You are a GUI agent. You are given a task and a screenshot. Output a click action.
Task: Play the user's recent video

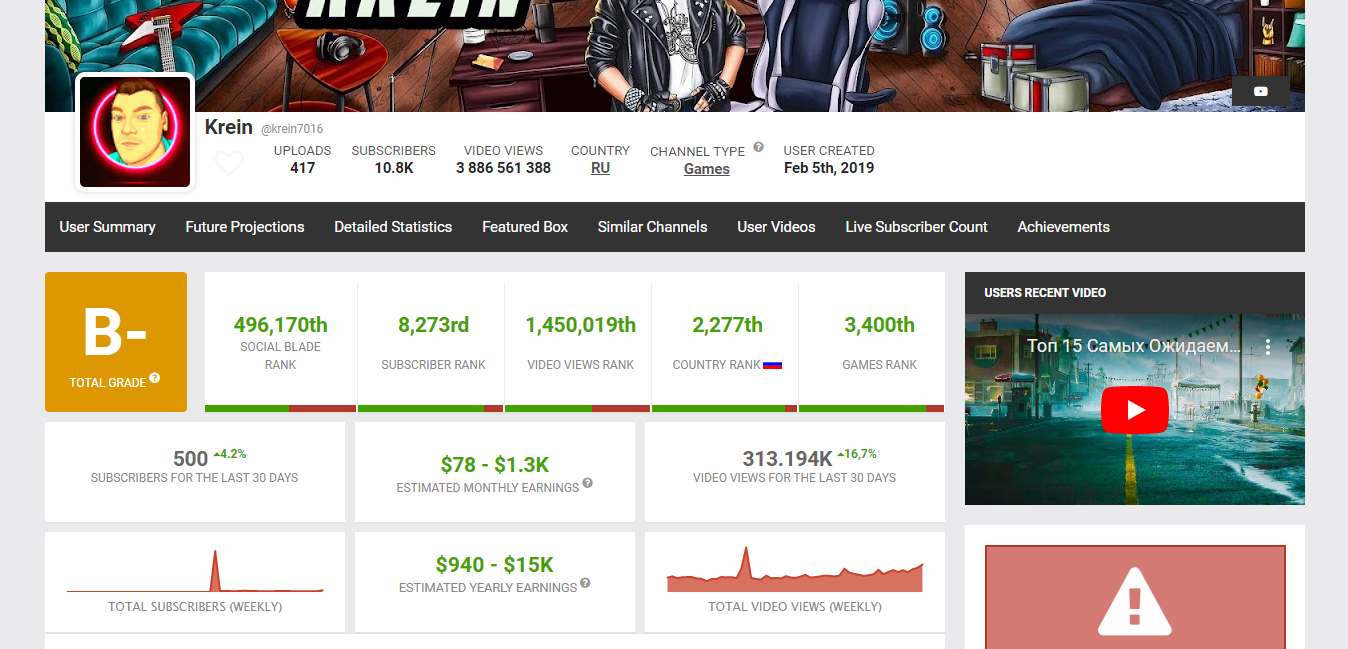(x=1135, y=410)
